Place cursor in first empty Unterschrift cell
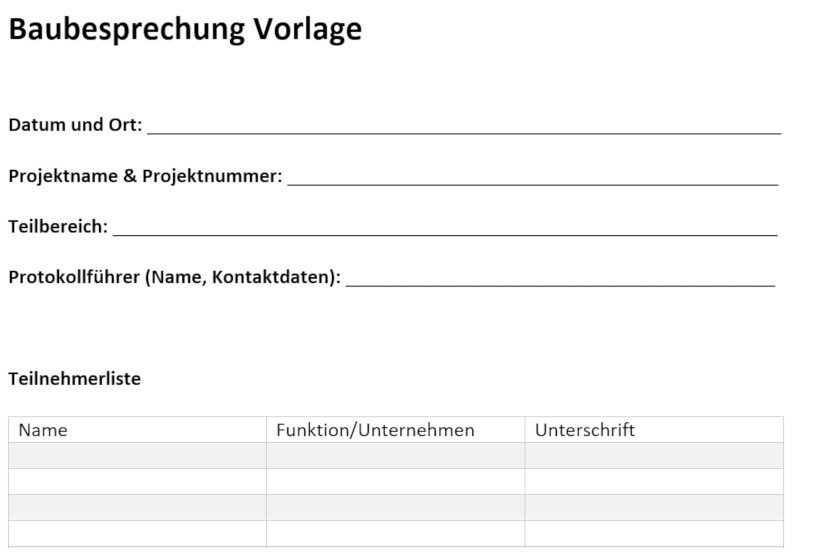826x552 pixels. point(653,456)
